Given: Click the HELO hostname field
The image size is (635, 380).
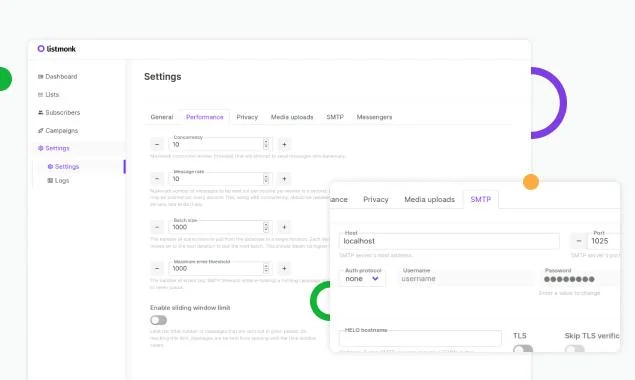Looking at the screenshot, I should (x=420, y=338).
